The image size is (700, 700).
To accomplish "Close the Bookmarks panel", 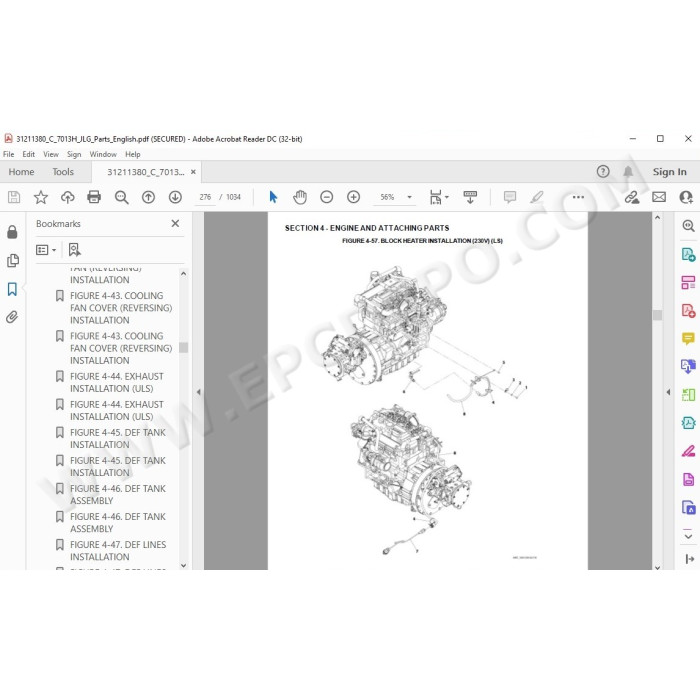I will 175,223.
